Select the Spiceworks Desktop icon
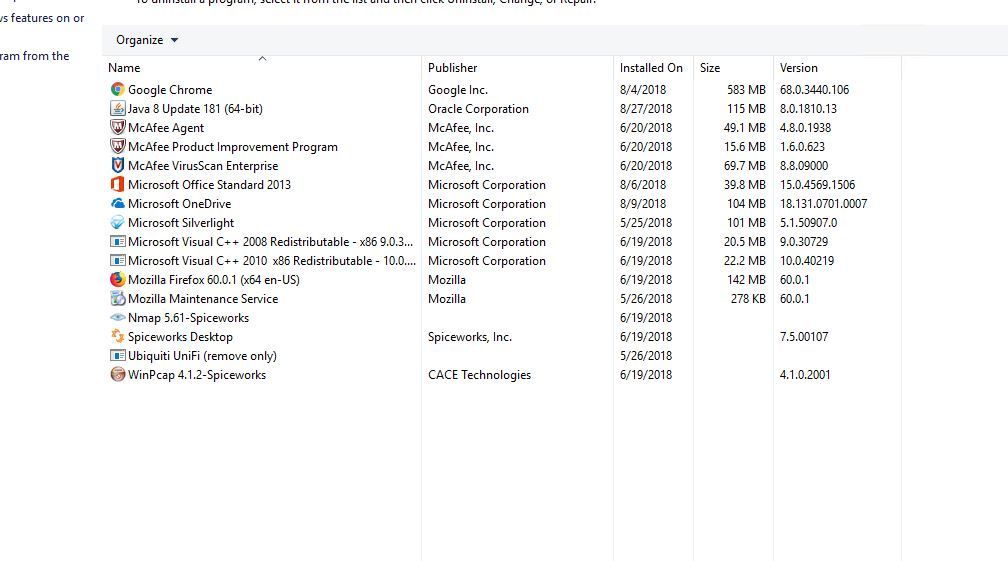Viewport: 1008px width, 561px height. [118, 337]
